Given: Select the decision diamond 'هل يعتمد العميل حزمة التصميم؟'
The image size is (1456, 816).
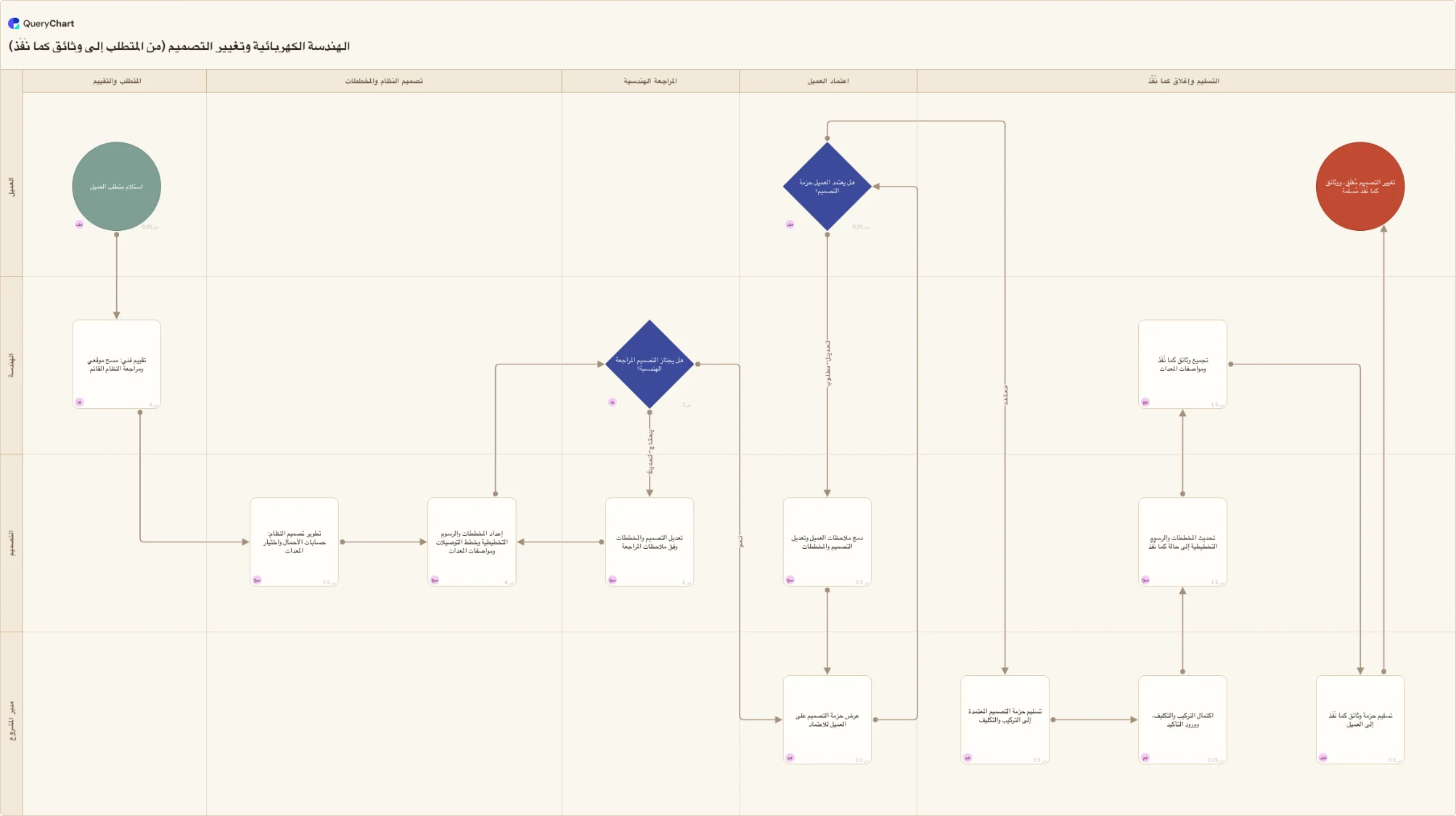Looking at the screenshot, I should click(827, 187).
